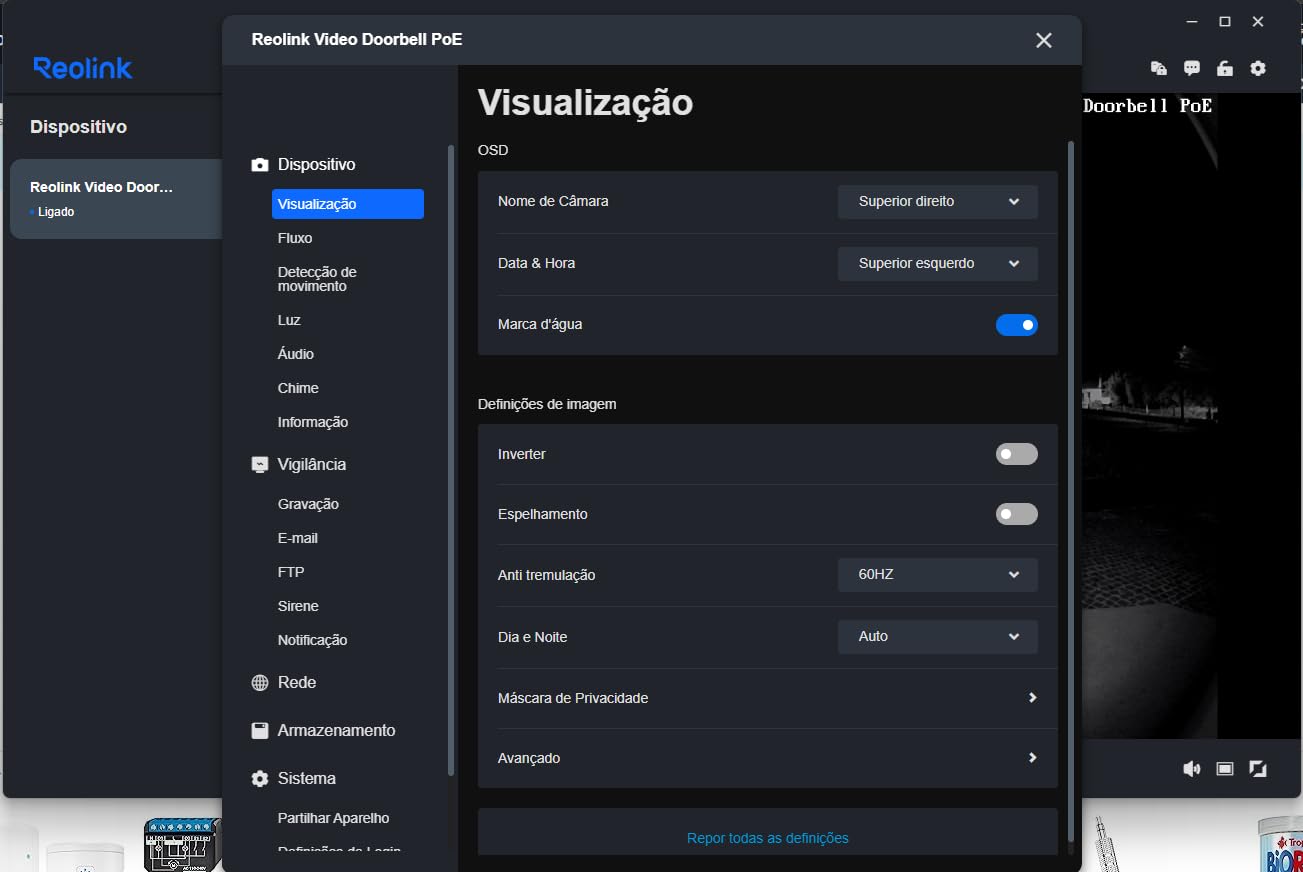
Task: Click the Marca d'água label
Action: (x=540, y=325)
